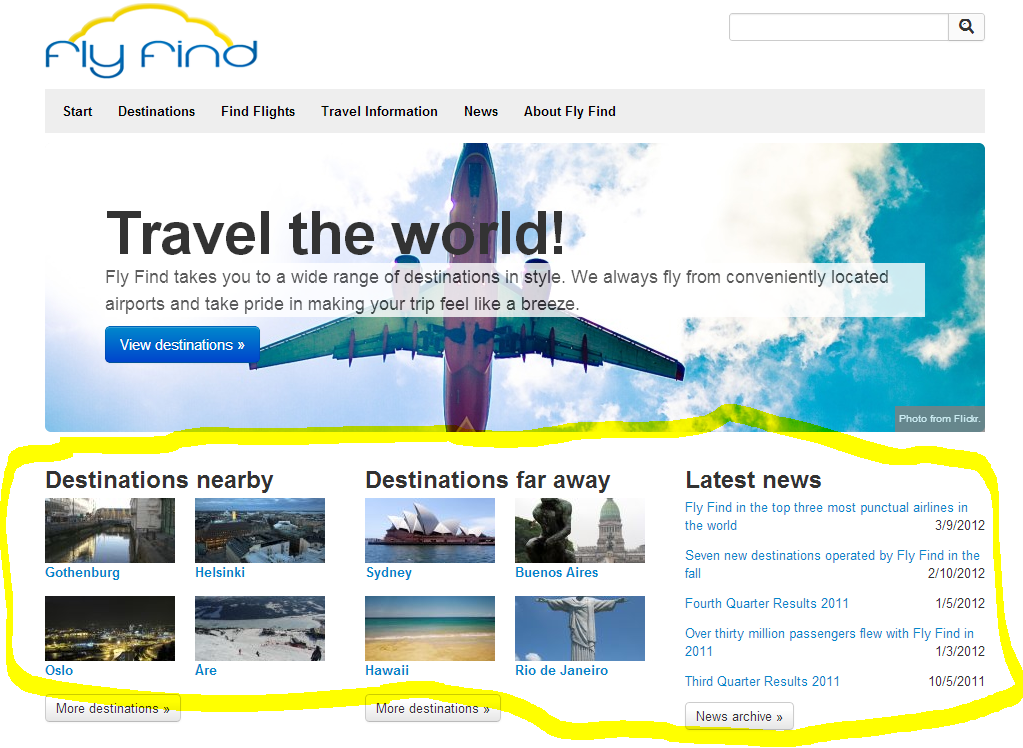Click the Gothenburg thumbnail image
This screenshot has width=1023, height=748.
pyautogui.click(x=110, y=530)
